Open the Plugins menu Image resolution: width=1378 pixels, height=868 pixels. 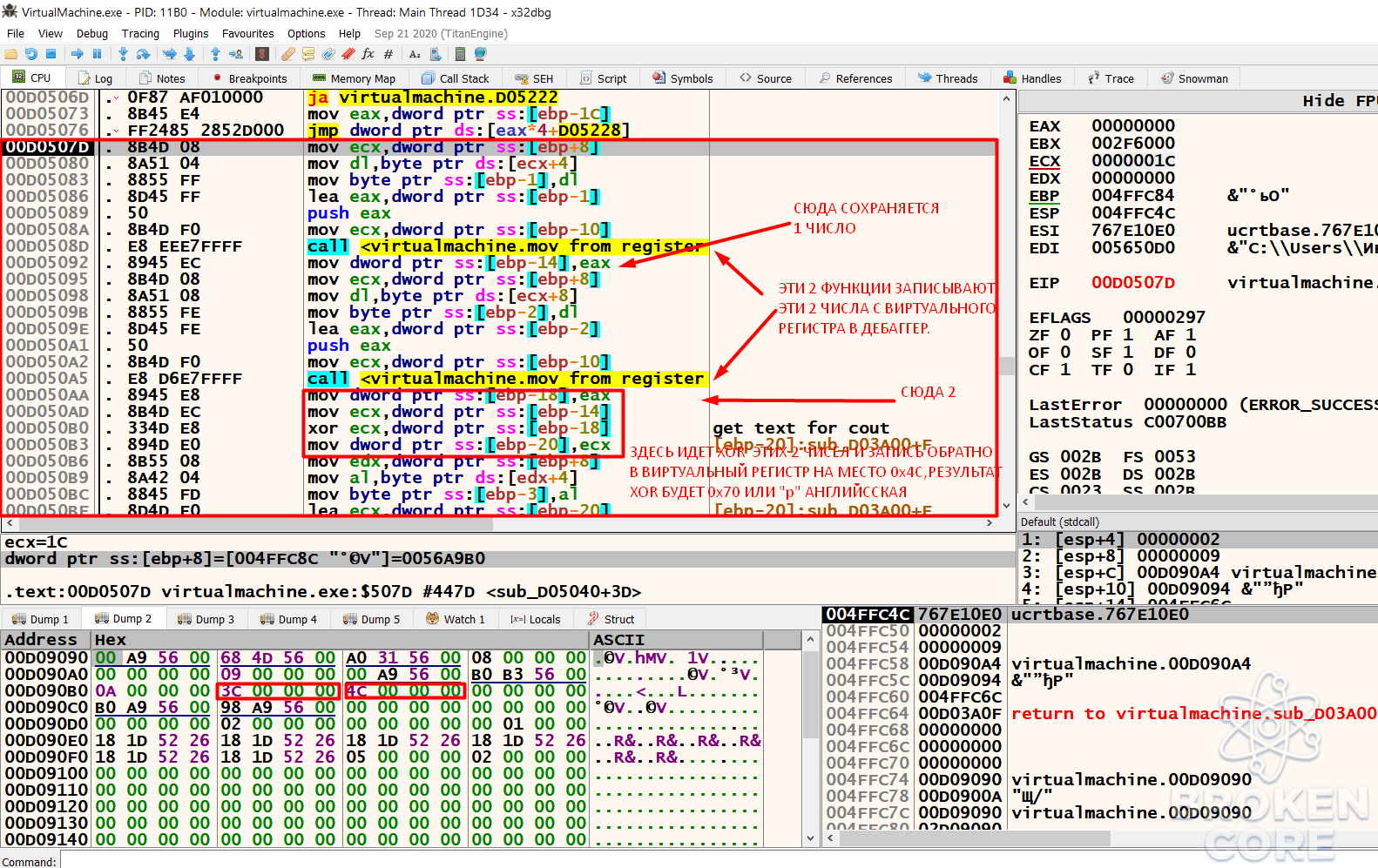pyautogui.click(x=191, y=33)
